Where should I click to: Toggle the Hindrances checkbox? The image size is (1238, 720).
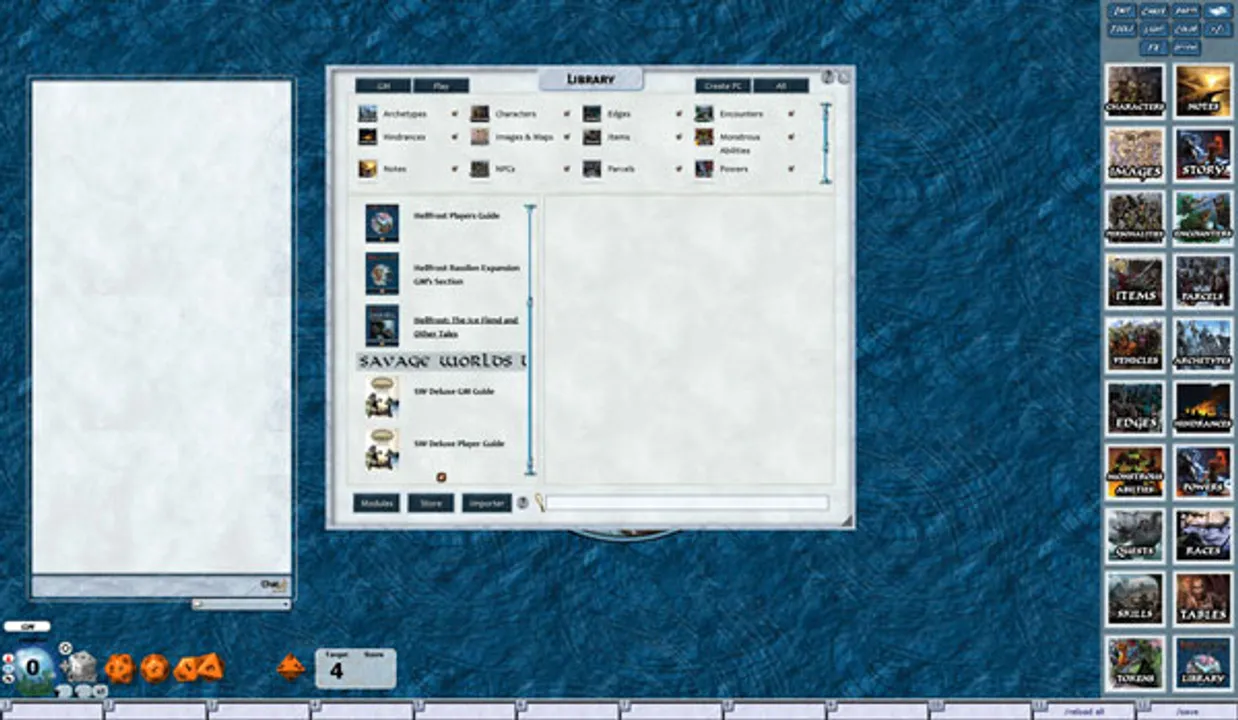tap(454, 137)
